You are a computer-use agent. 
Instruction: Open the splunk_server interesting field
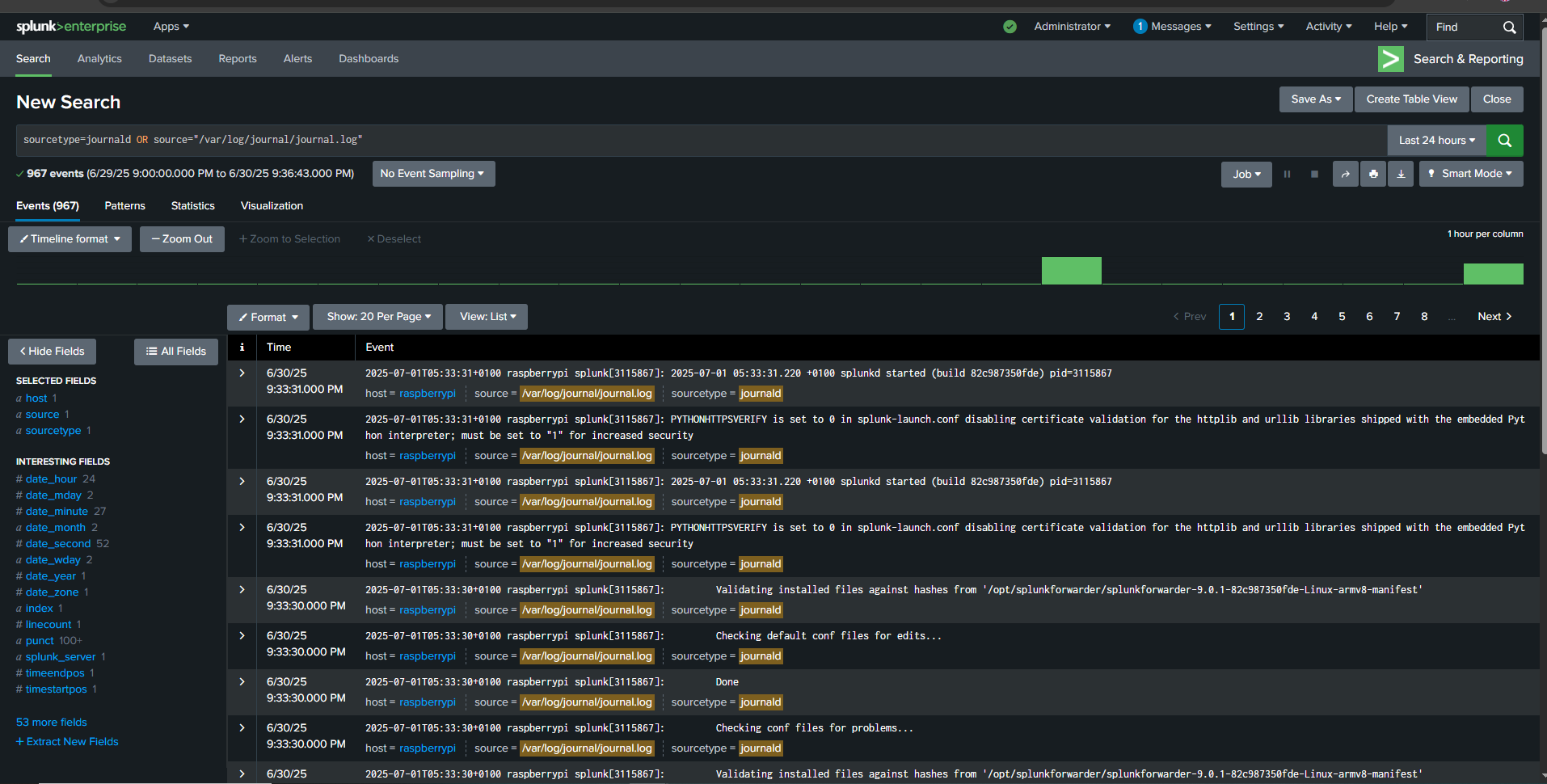61,657
